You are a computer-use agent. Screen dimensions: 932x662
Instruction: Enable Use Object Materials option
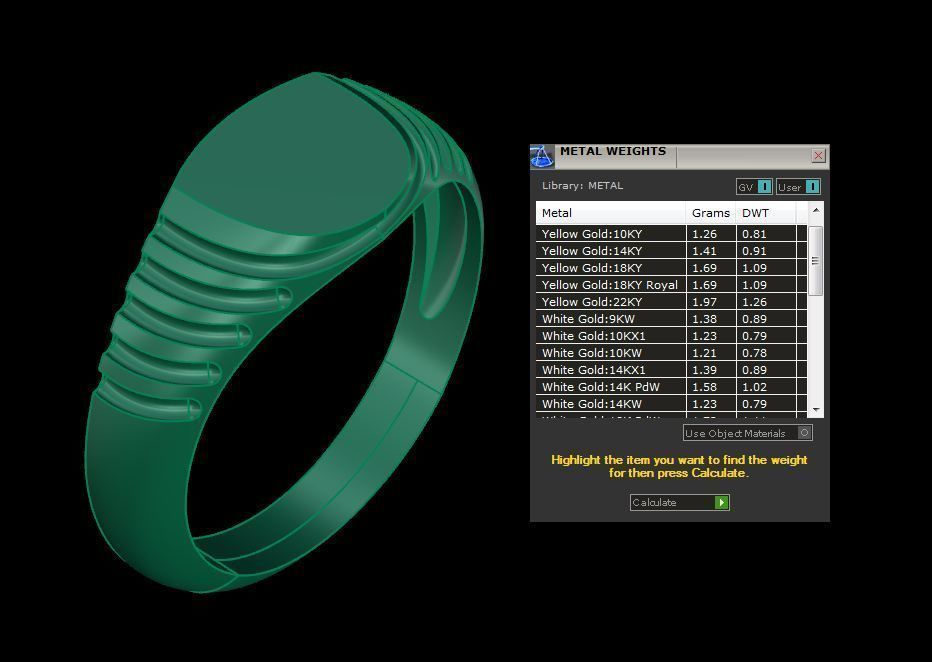748,433
